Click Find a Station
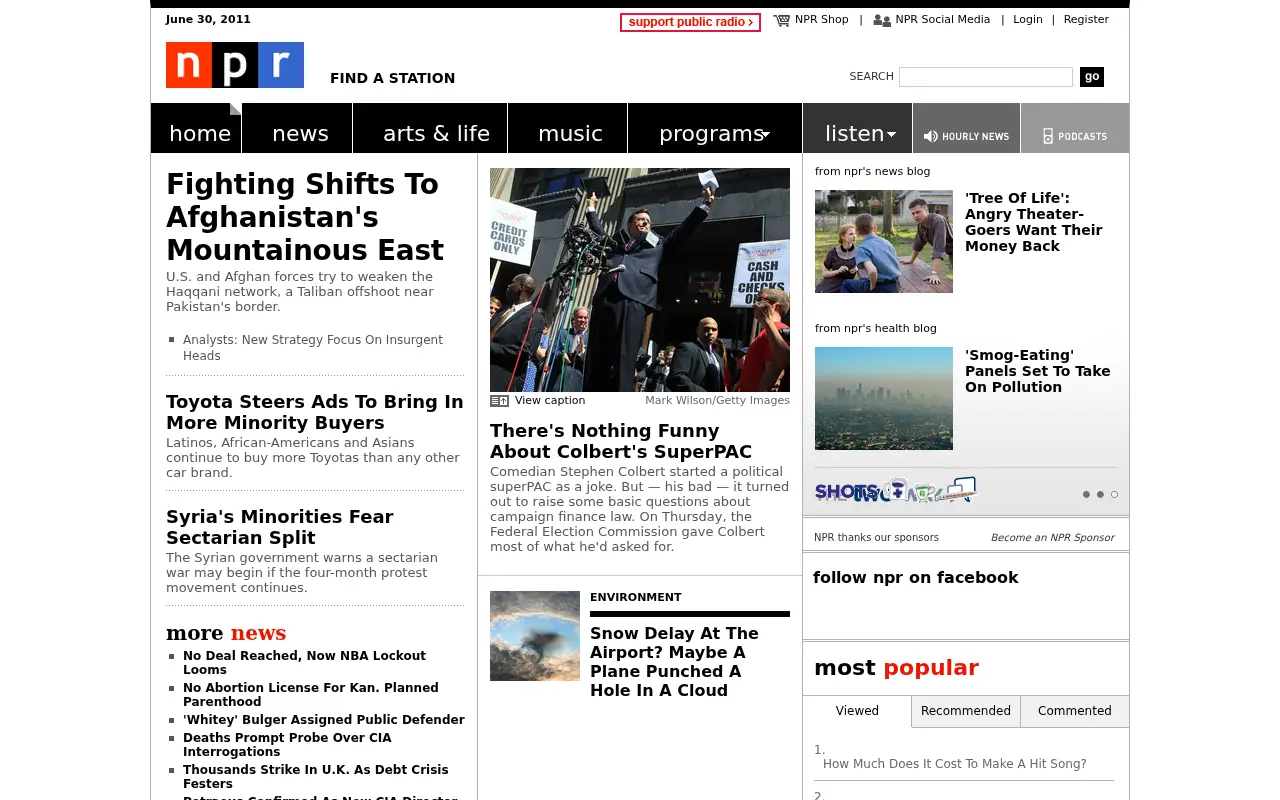Viewport: 1280px width, 800px height. point(392,78)
